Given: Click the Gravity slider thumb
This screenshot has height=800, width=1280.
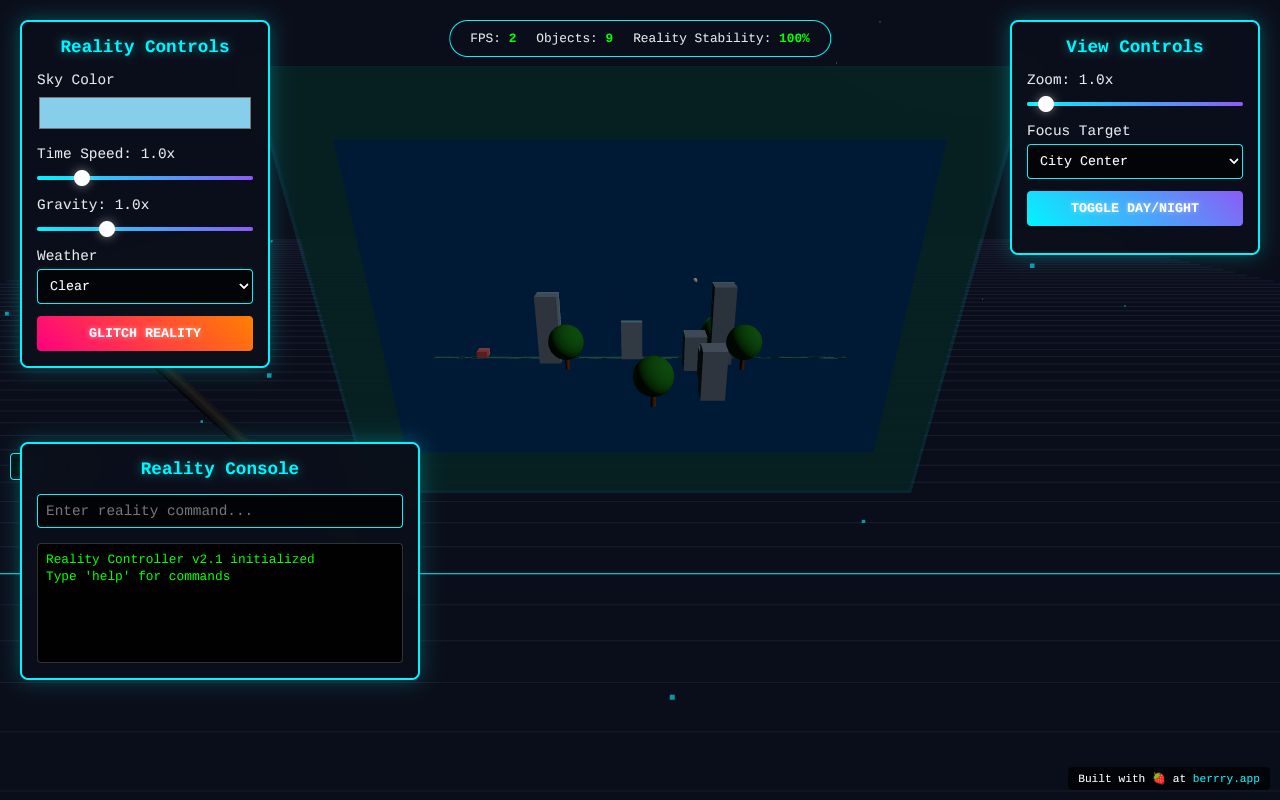Looking at the screenshot, I should [x=107, y=229].
